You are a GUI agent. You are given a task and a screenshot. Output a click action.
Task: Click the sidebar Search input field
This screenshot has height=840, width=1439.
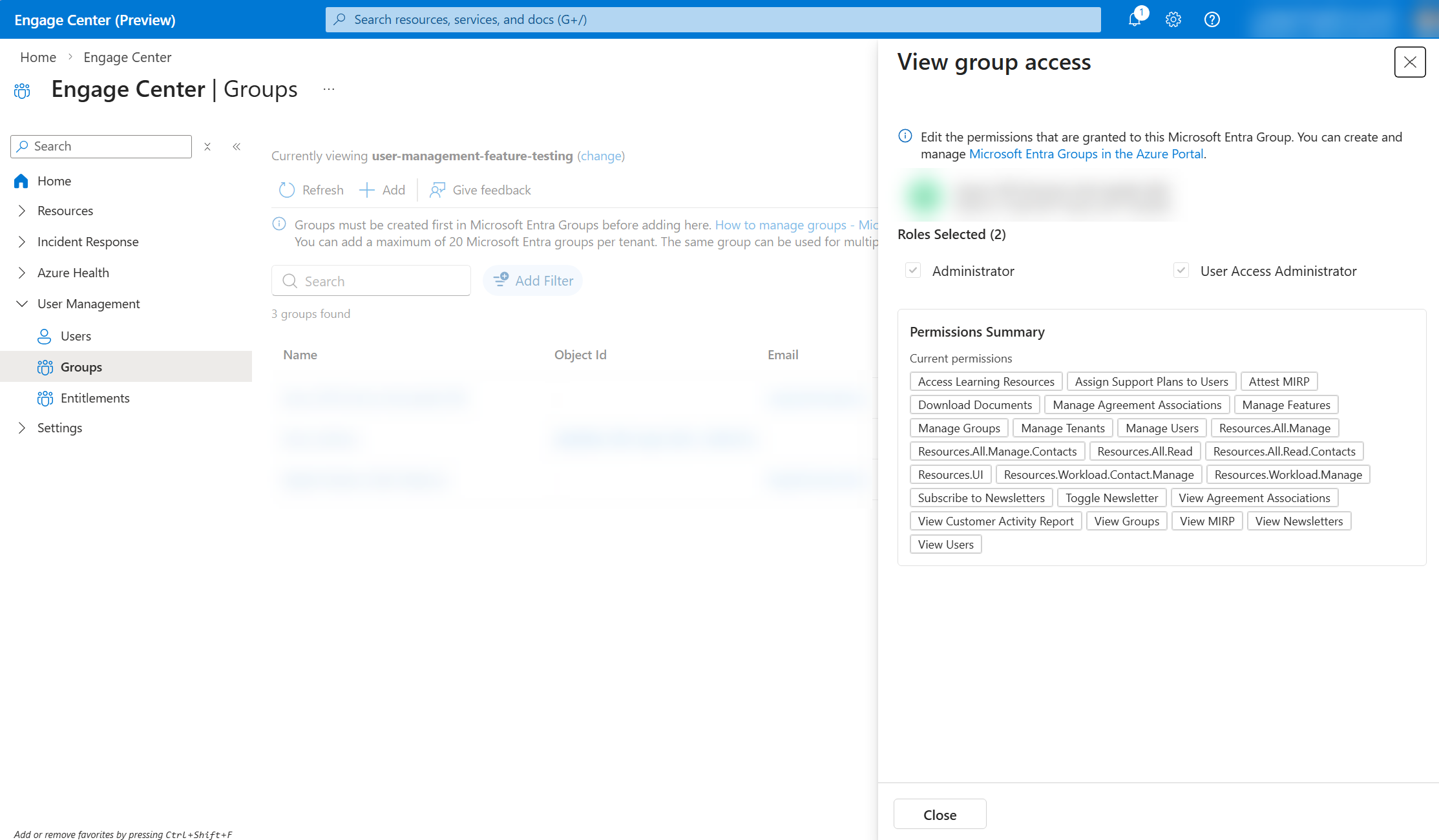pyautogui.click(x=101, y=147)
